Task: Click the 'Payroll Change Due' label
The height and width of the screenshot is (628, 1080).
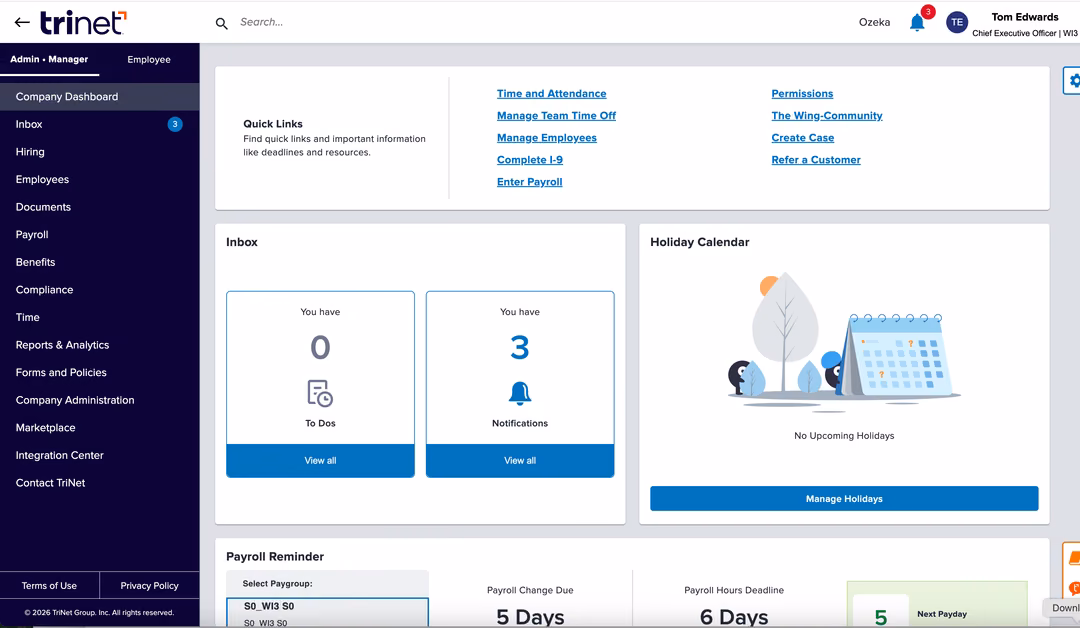Action: 530,590
